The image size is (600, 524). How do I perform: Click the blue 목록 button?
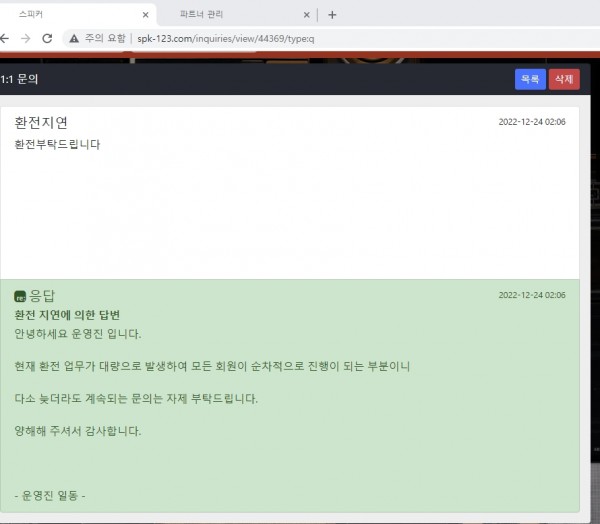click(530, 79)
